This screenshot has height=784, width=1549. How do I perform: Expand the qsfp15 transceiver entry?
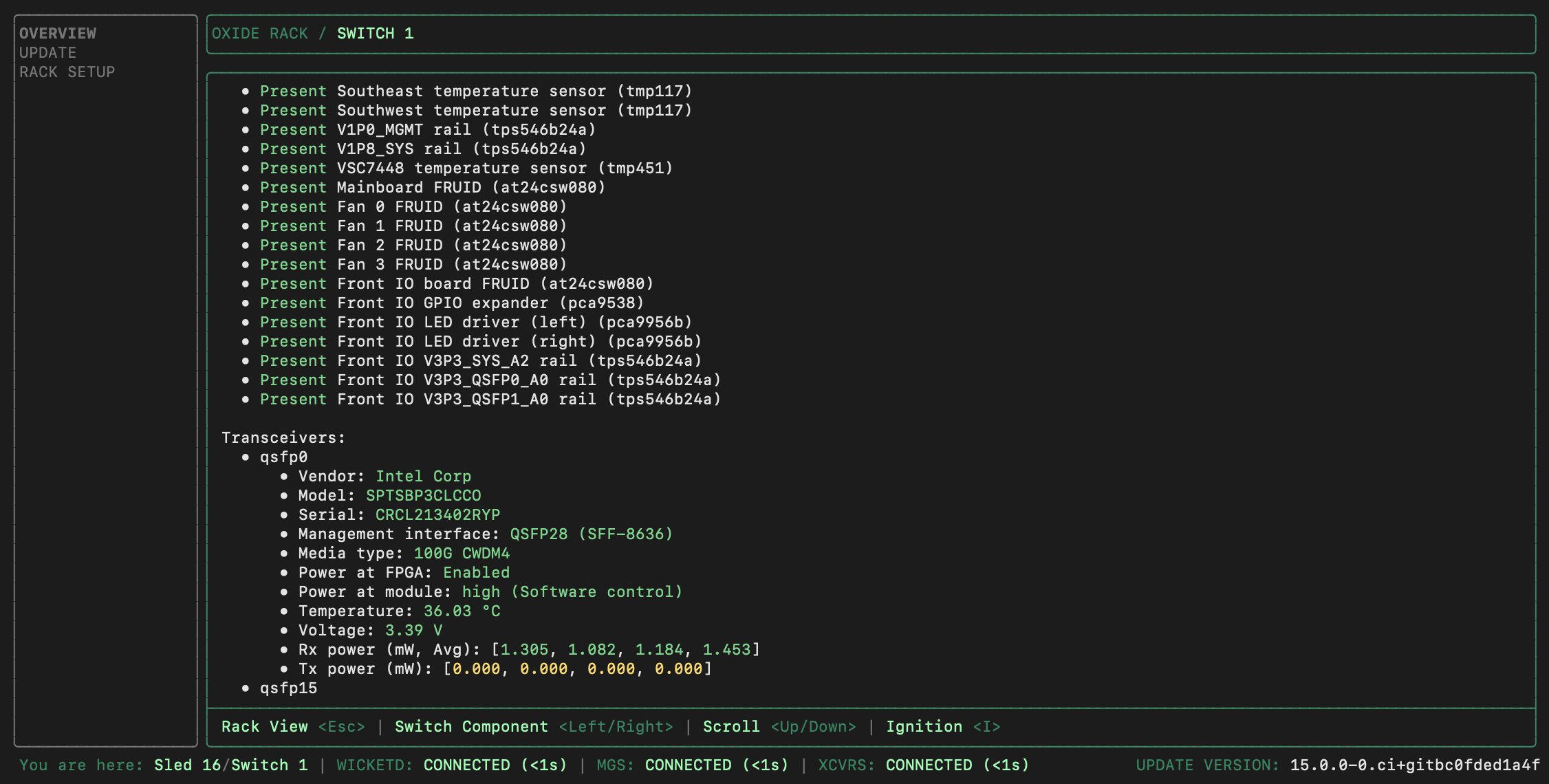(x=288, y=688)
